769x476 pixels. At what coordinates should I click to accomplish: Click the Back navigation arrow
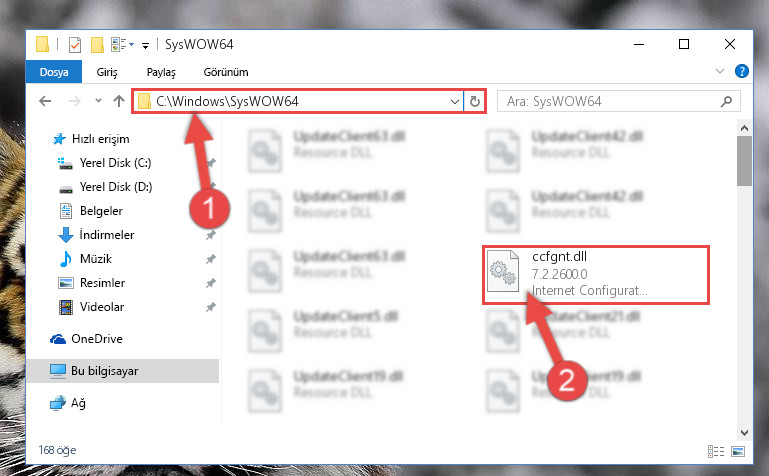click(45, 101)
